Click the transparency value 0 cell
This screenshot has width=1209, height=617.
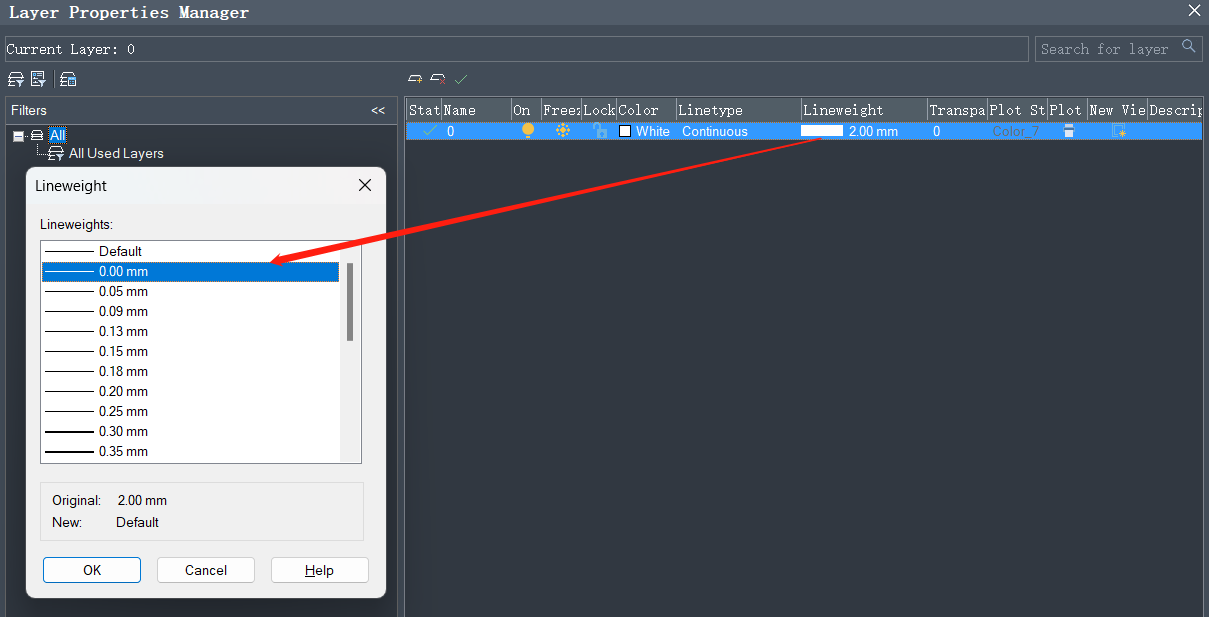pos(957,131)
